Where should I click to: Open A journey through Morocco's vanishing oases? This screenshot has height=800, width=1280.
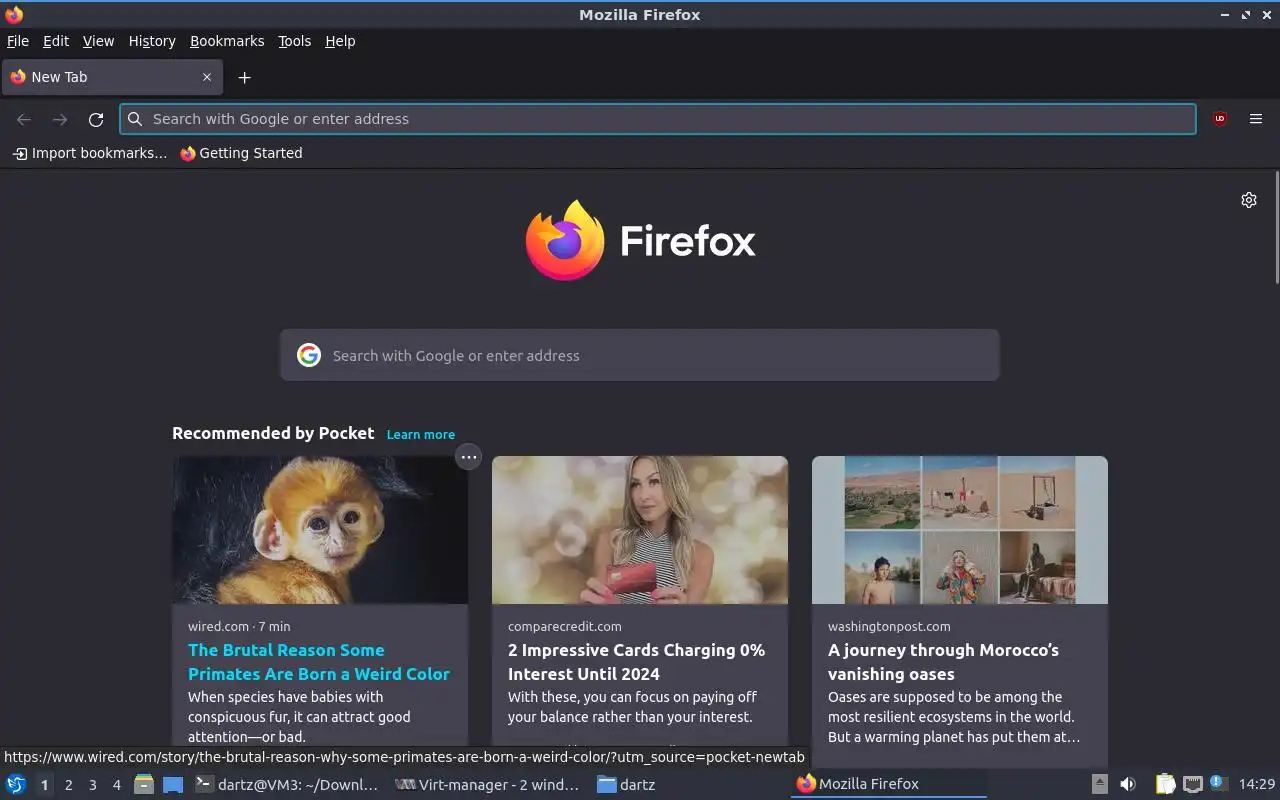pyautogui.click(x=943, y=662)
